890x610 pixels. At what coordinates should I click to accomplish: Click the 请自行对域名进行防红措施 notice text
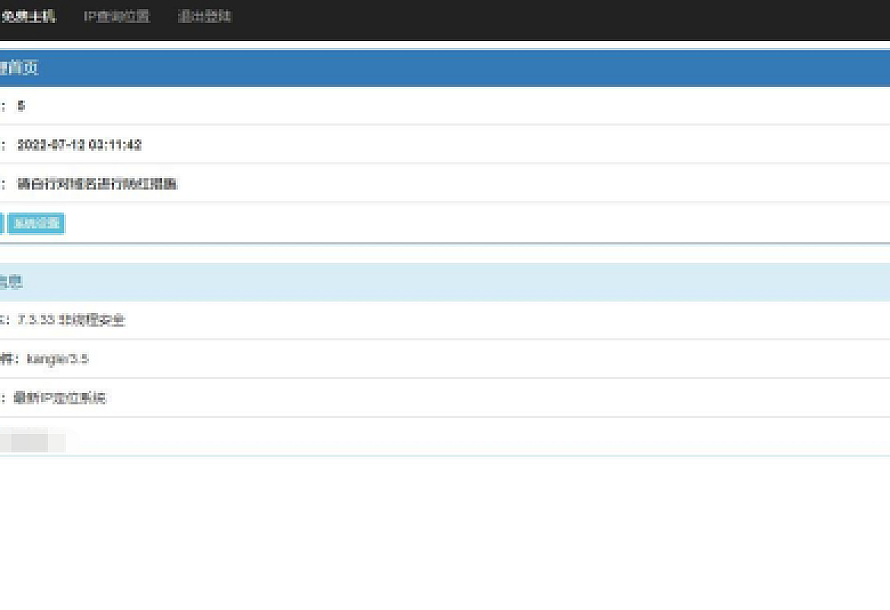[x=97, y=184]
